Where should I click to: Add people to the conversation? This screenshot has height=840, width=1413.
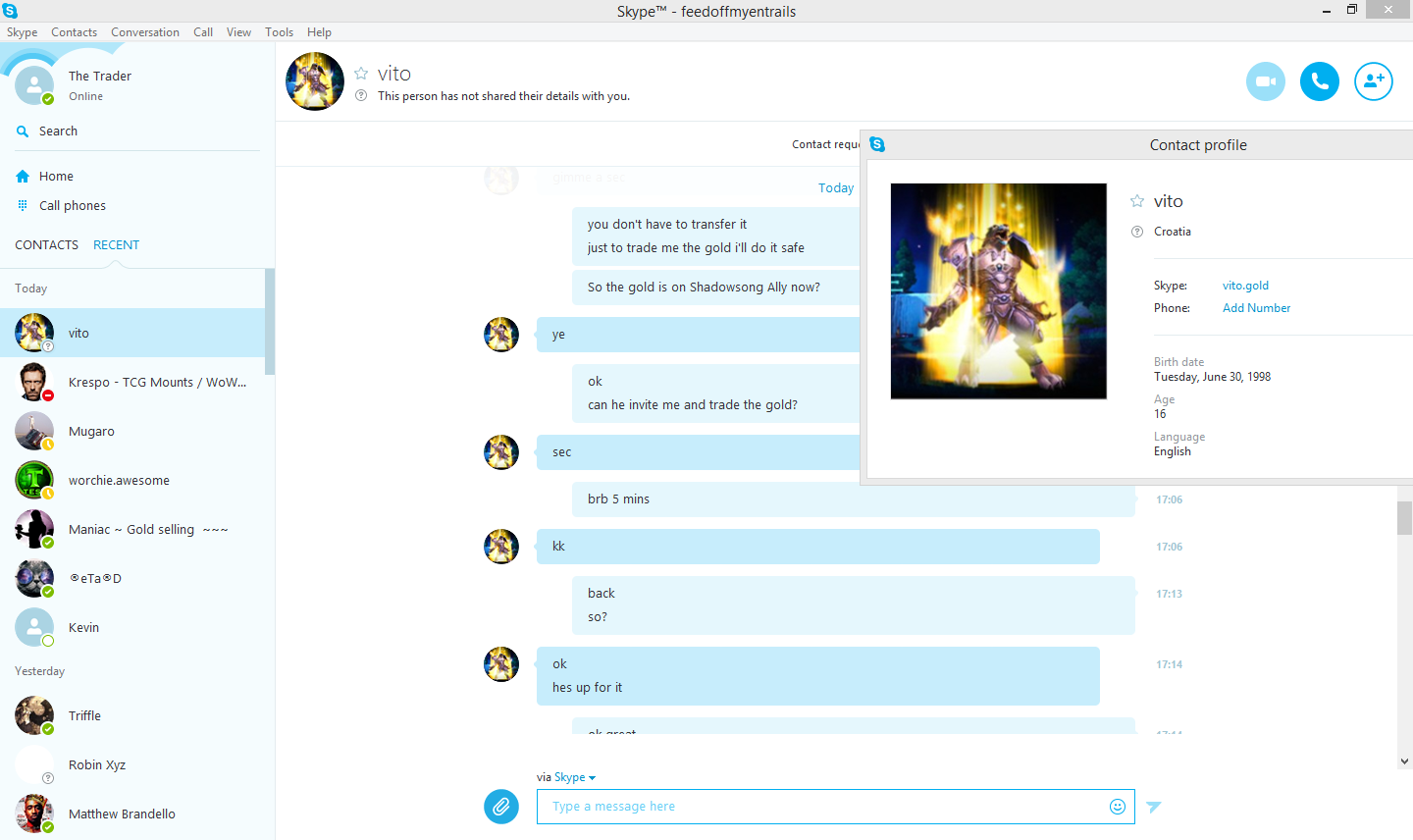[1374, 81]
